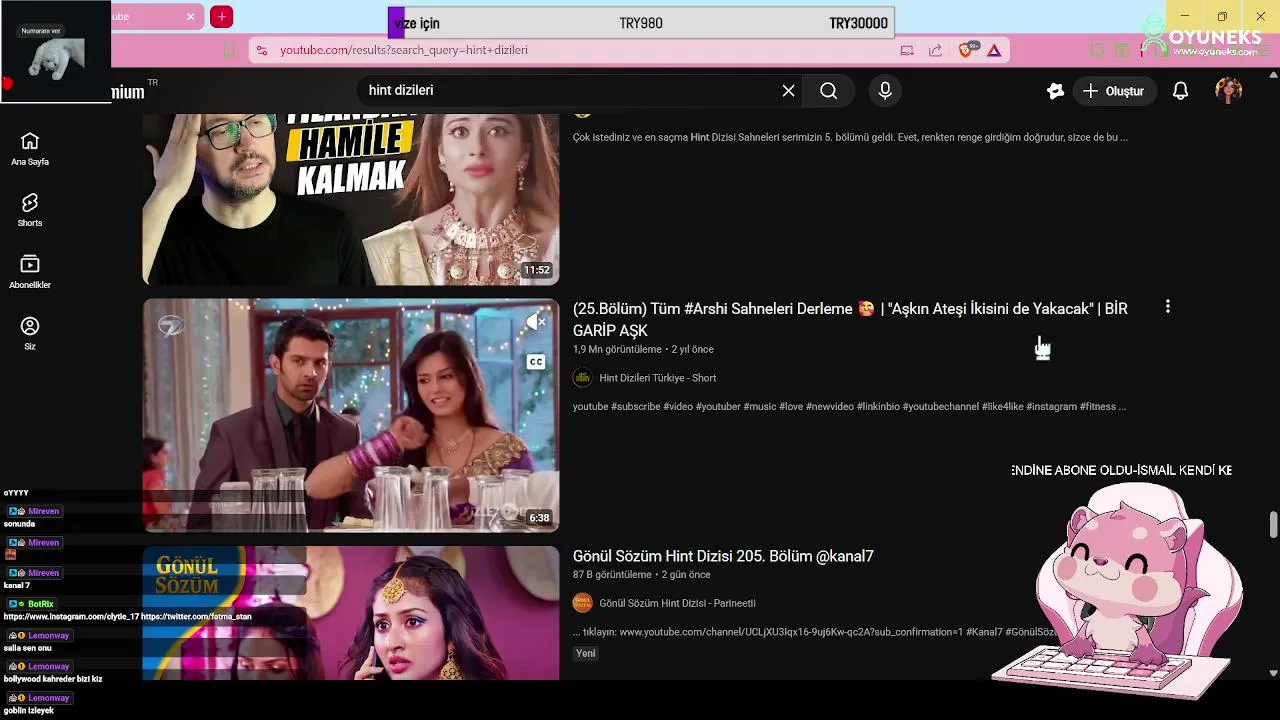The image size is (1280, 720).
Task: Click the TRY980 donation amount overlay
Action: [x=641, y=23]
